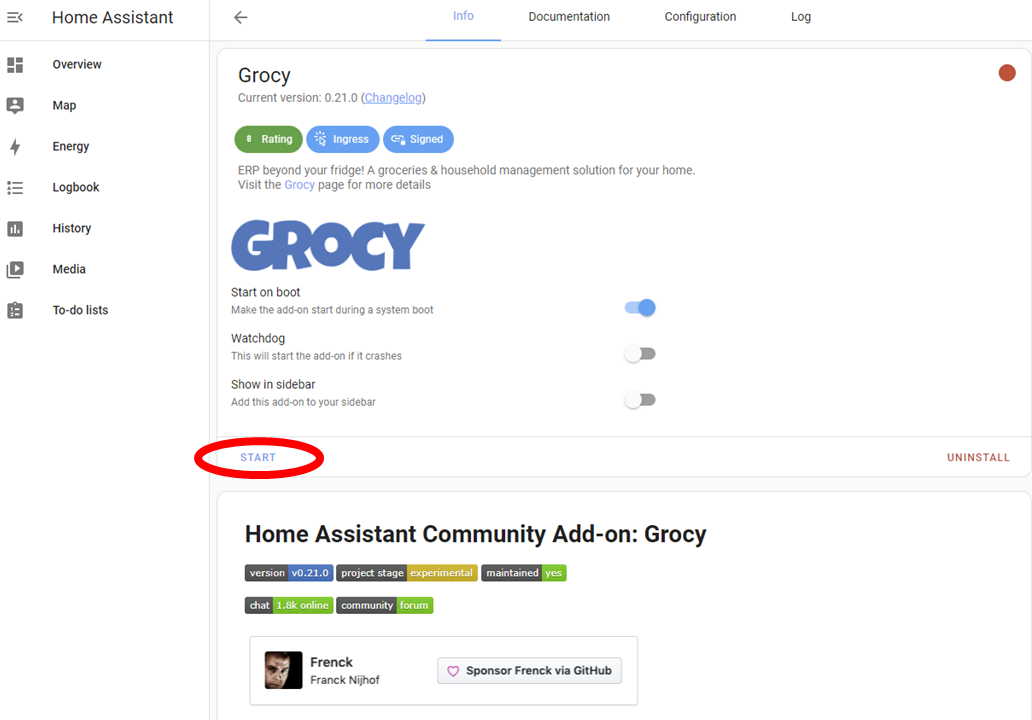This screenshot has height=720, width=1032.
Task: Switch to the Configuration tab
Action: pyautogui.click(x=700, y=16)
